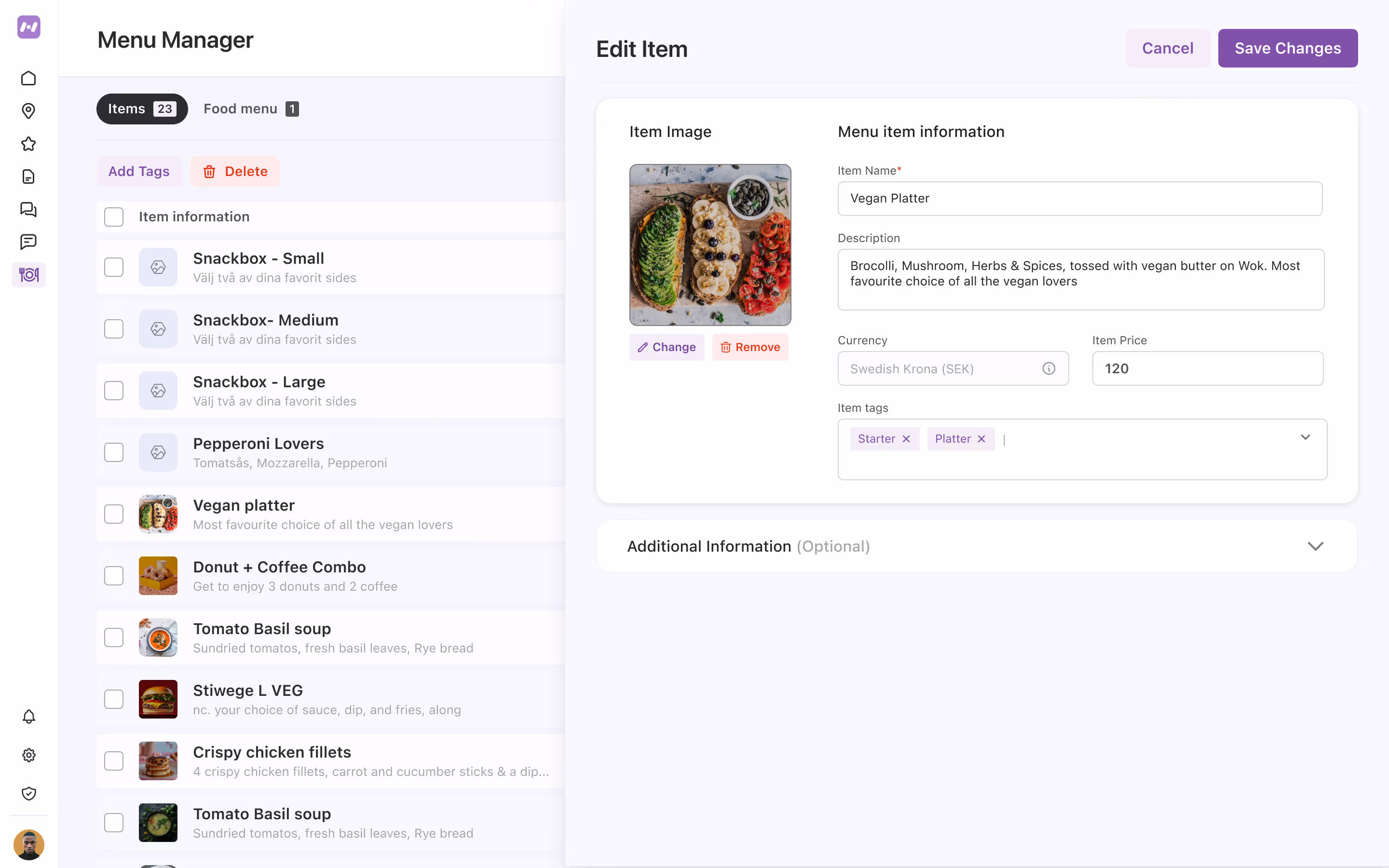Open the notifications bell icon

click(29, 717)
